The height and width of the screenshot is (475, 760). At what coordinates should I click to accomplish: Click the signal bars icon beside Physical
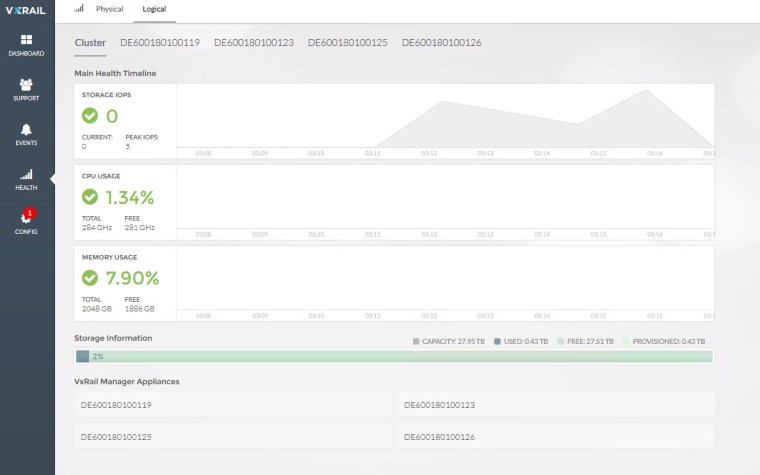pyautogui.click(x=80, y=8)
